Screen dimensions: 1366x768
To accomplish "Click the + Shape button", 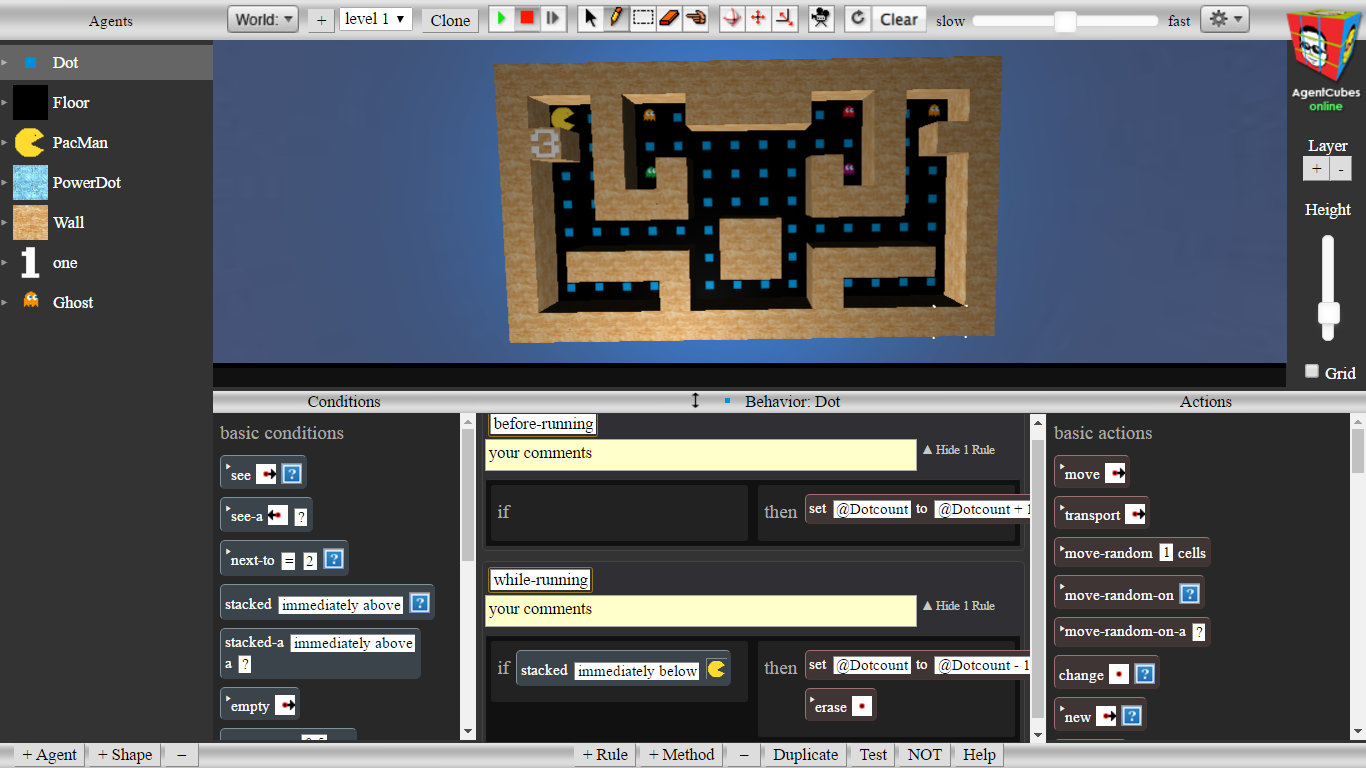I will [125, 755].
